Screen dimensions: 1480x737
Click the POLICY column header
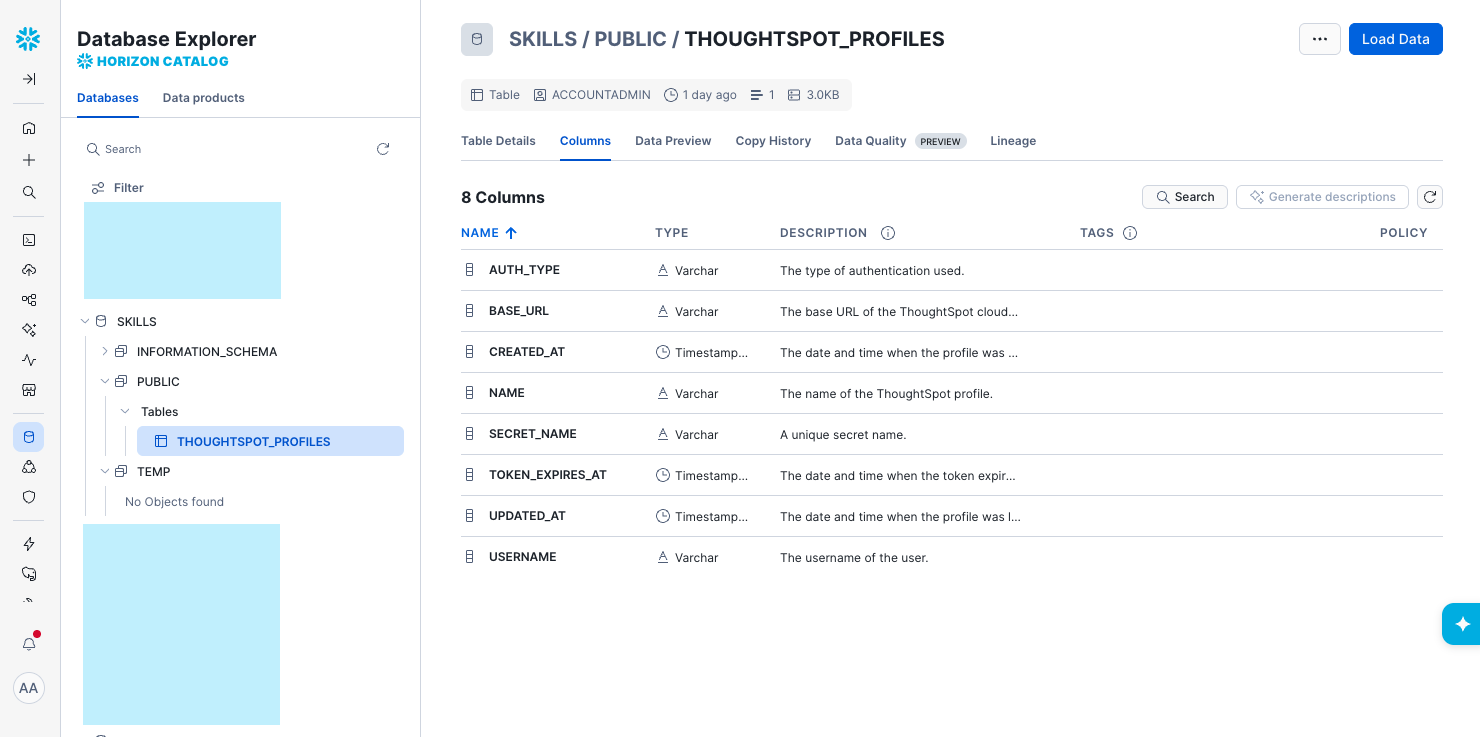coord(1404,233)
